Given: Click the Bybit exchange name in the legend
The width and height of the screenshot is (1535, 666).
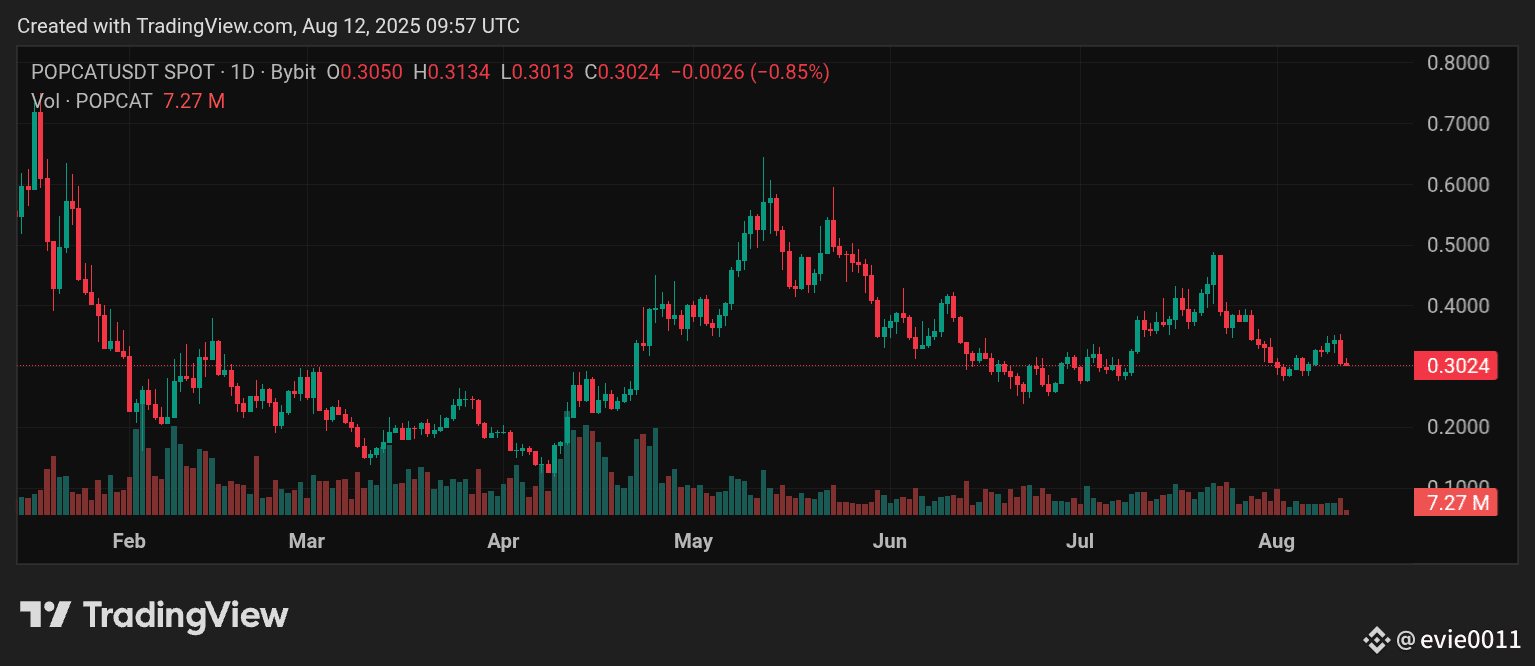Looking at the screenshot, I should pos(291,72).
